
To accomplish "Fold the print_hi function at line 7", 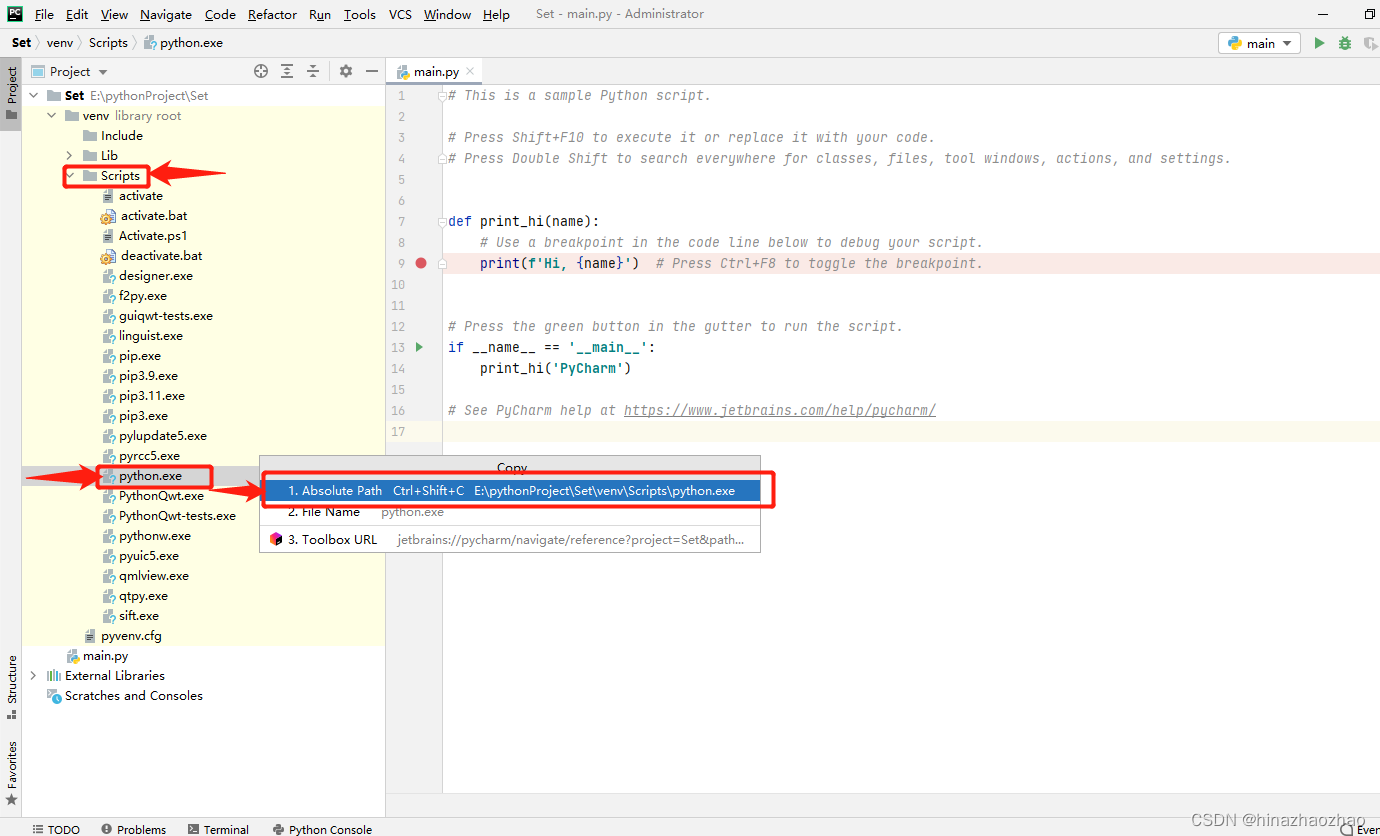I will tap(441, 222).
